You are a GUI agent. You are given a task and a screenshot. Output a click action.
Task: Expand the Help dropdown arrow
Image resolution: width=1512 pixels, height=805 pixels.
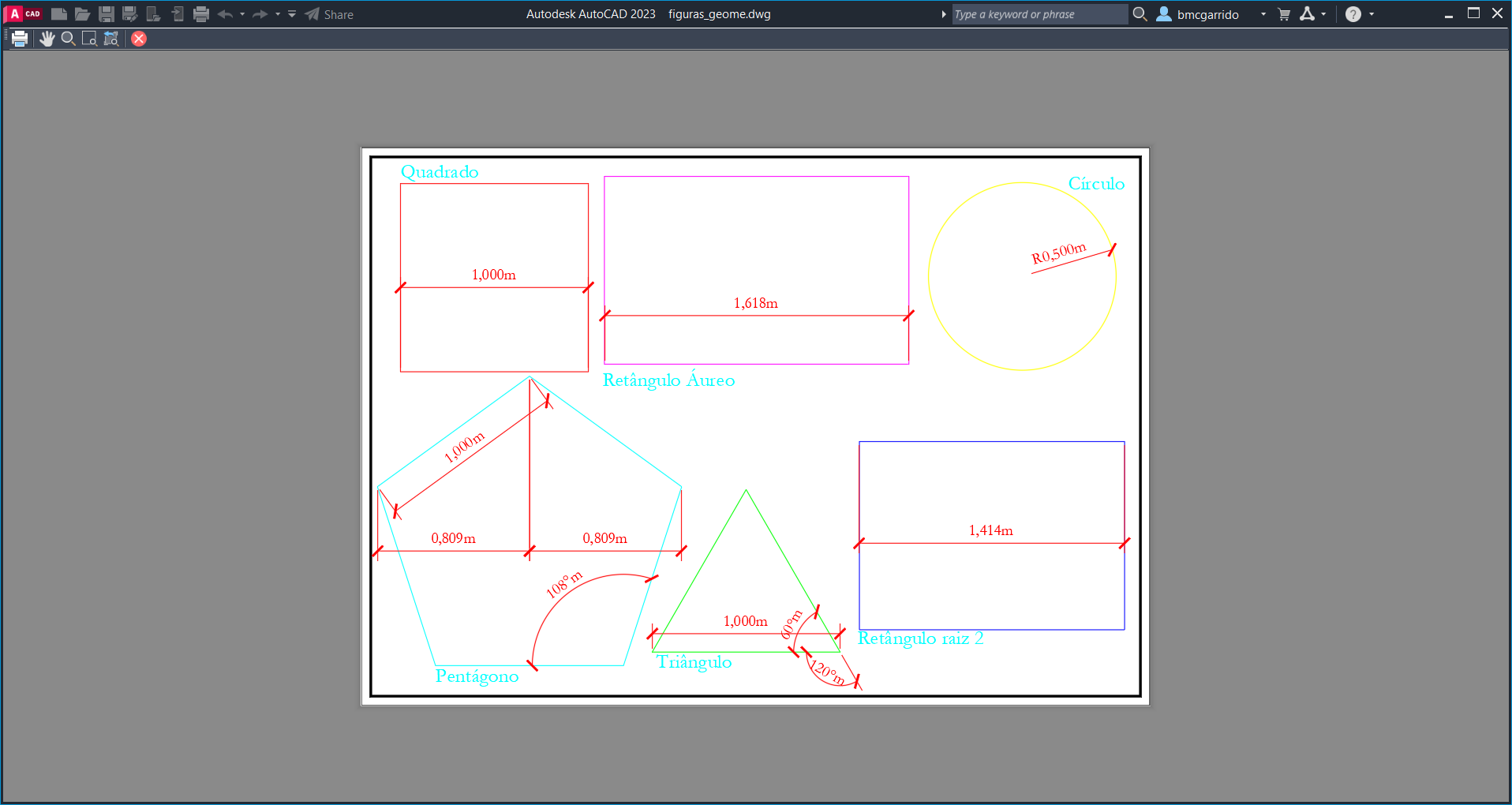coord(1372,14)
